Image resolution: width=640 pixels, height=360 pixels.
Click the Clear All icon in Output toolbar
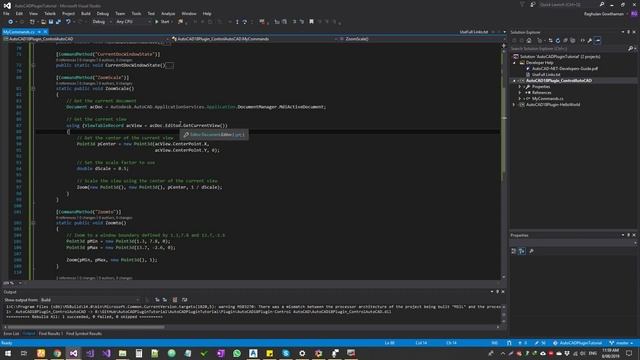[x=175, y=300]
